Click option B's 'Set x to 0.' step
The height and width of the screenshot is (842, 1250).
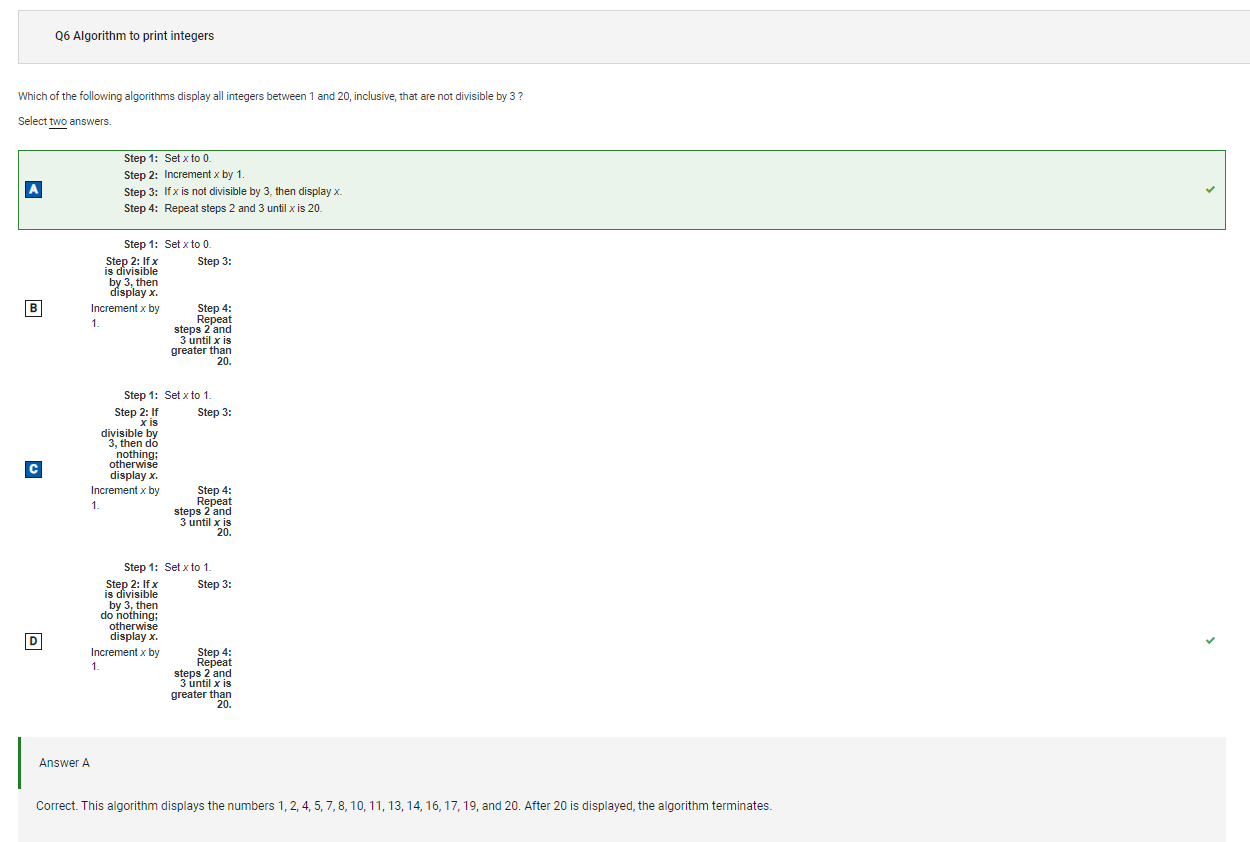point(188,244)
